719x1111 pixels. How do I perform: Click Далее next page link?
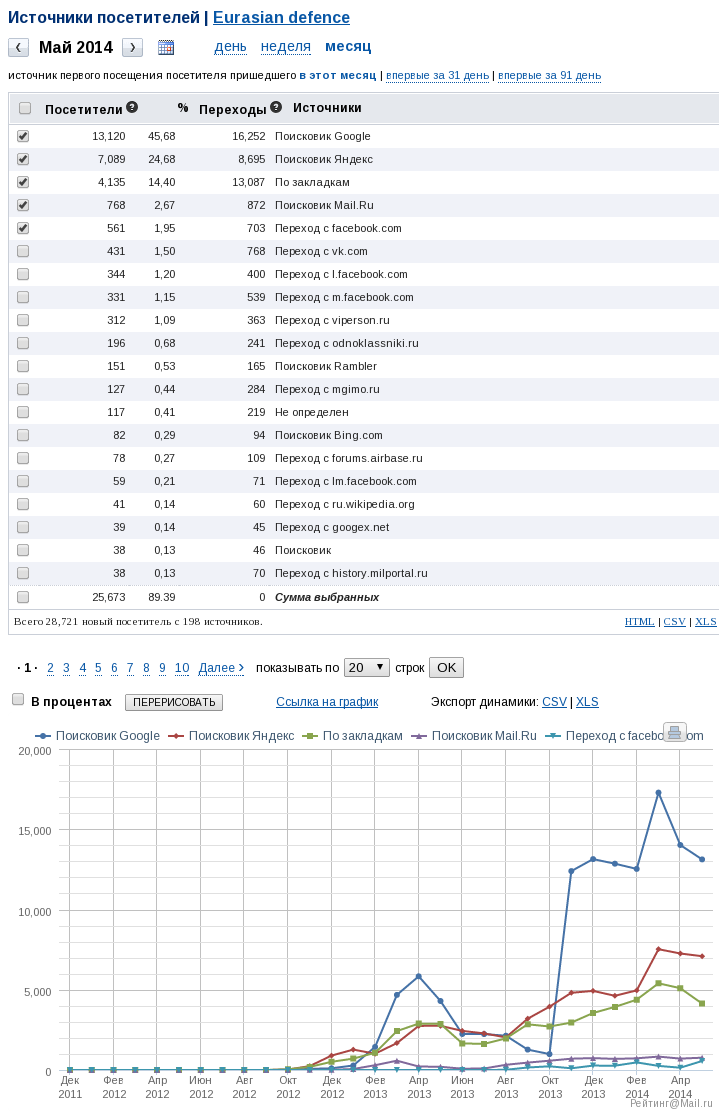222,667
